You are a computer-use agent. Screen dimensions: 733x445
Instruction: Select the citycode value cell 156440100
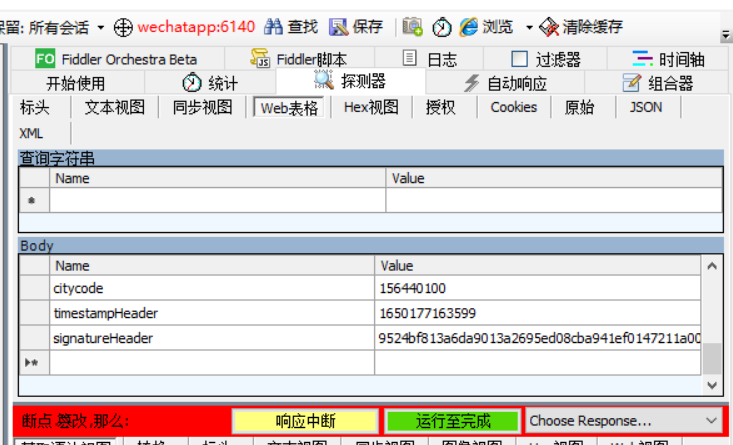(x=538, y=288)
